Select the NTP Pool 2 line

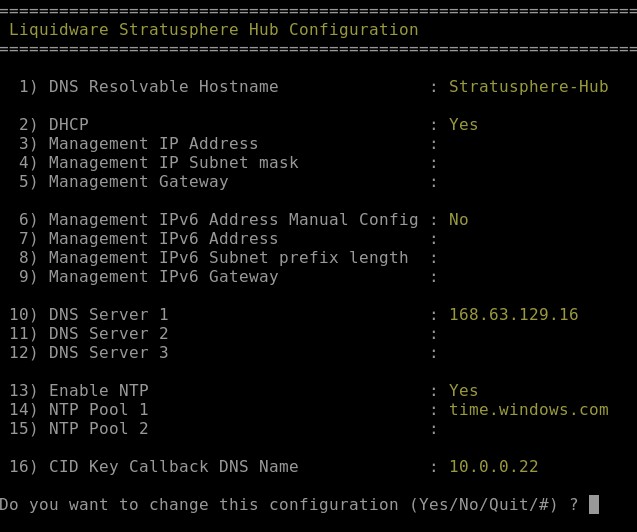tap(79, 429)
